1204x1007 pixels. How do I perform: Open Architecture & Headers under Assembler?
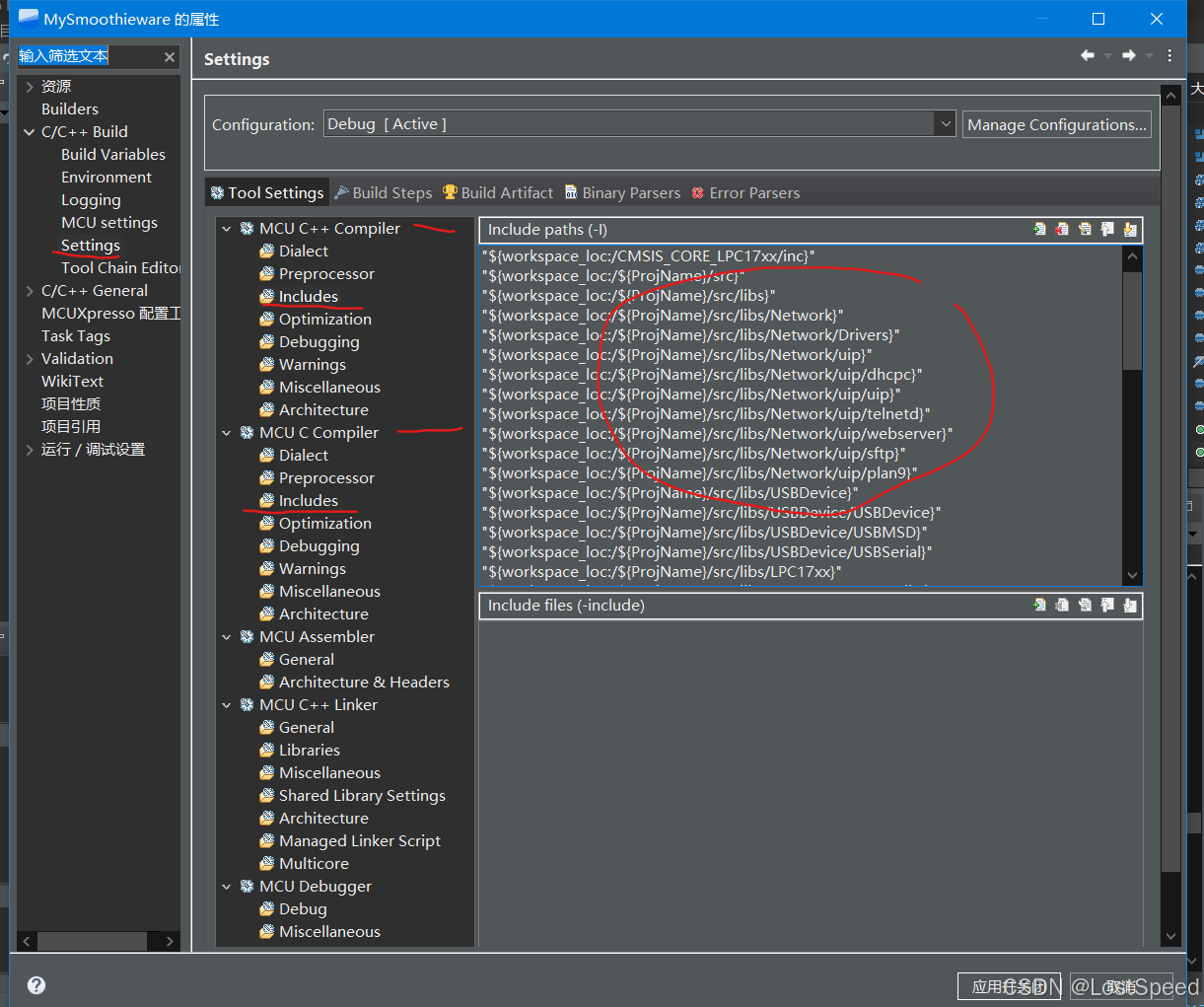(364, 683)
